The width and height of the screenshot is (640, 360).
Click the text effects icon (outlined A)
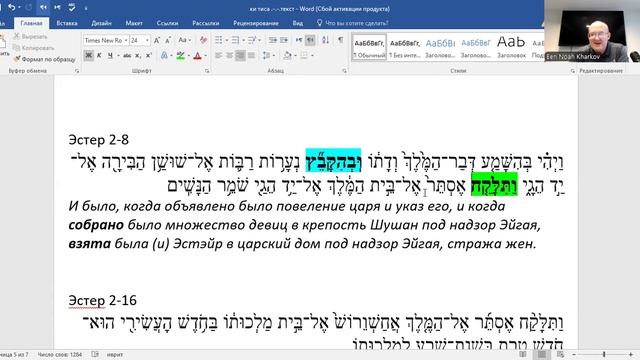click(x=164, y=55)
